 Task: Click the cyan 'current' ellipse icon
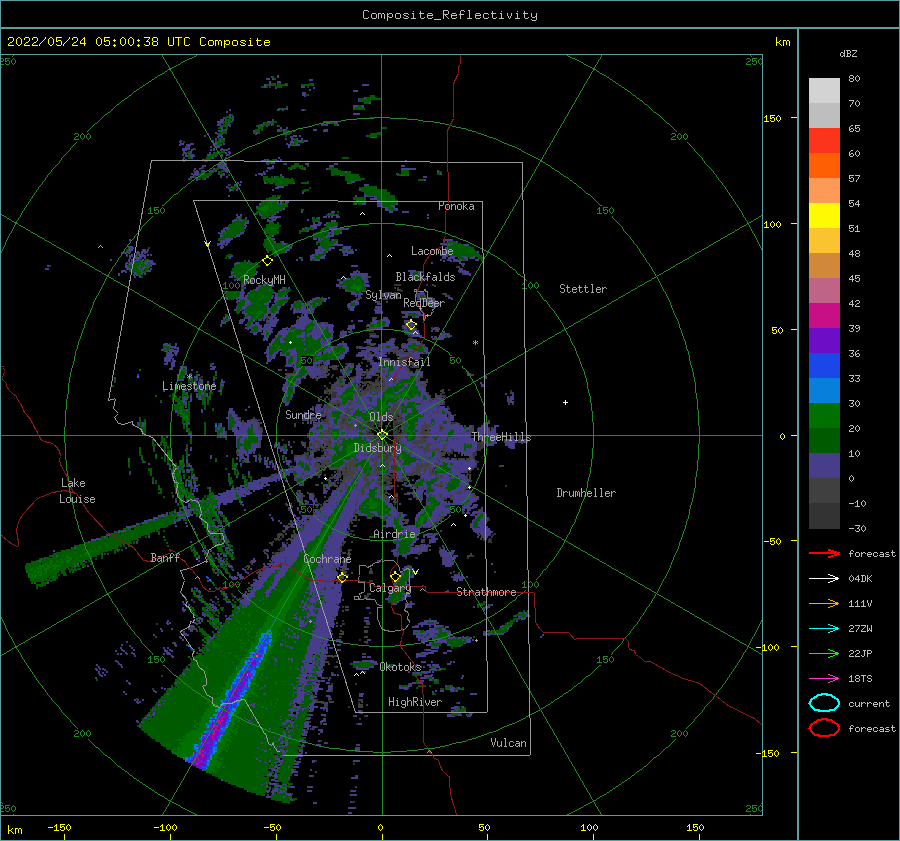[824, 703]
